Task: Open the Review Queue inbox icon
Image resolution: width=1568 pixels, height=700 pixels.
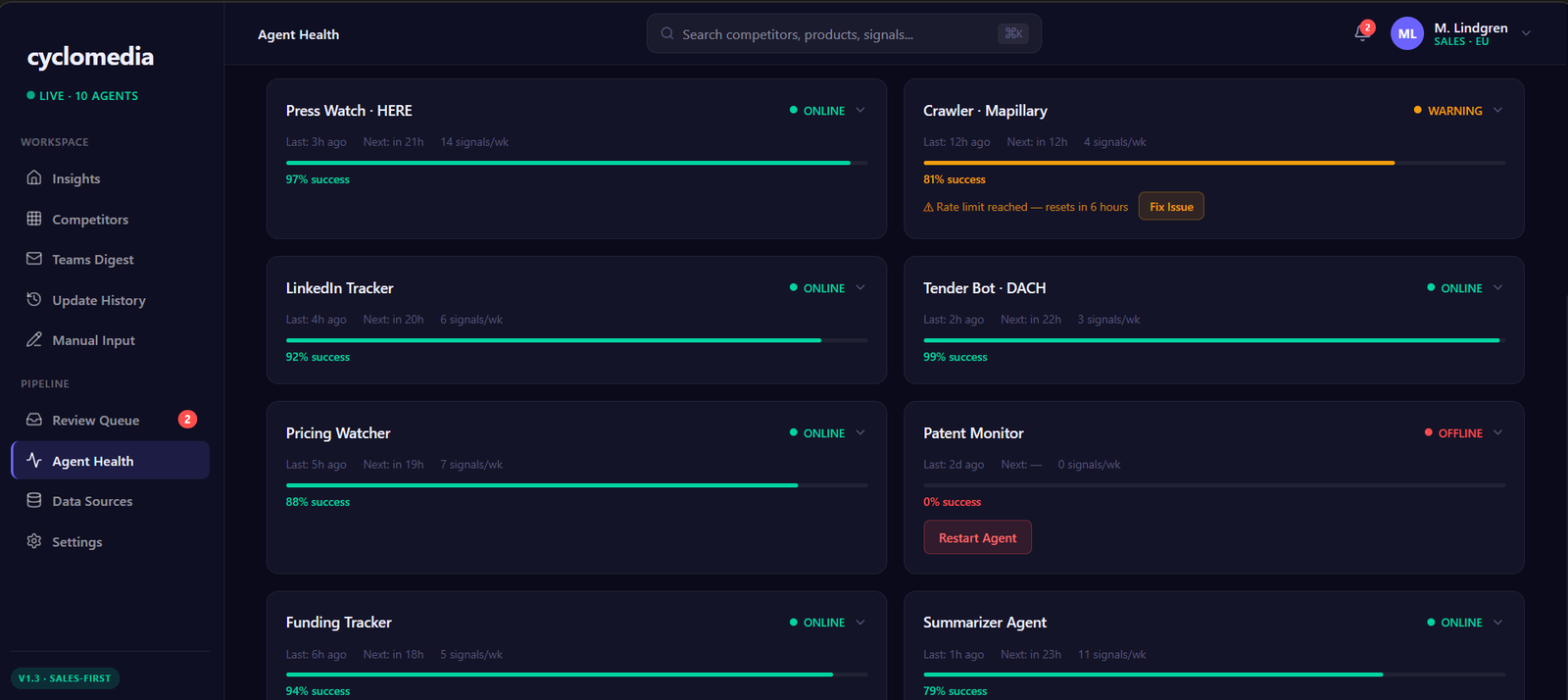Action: coord(34,420)
